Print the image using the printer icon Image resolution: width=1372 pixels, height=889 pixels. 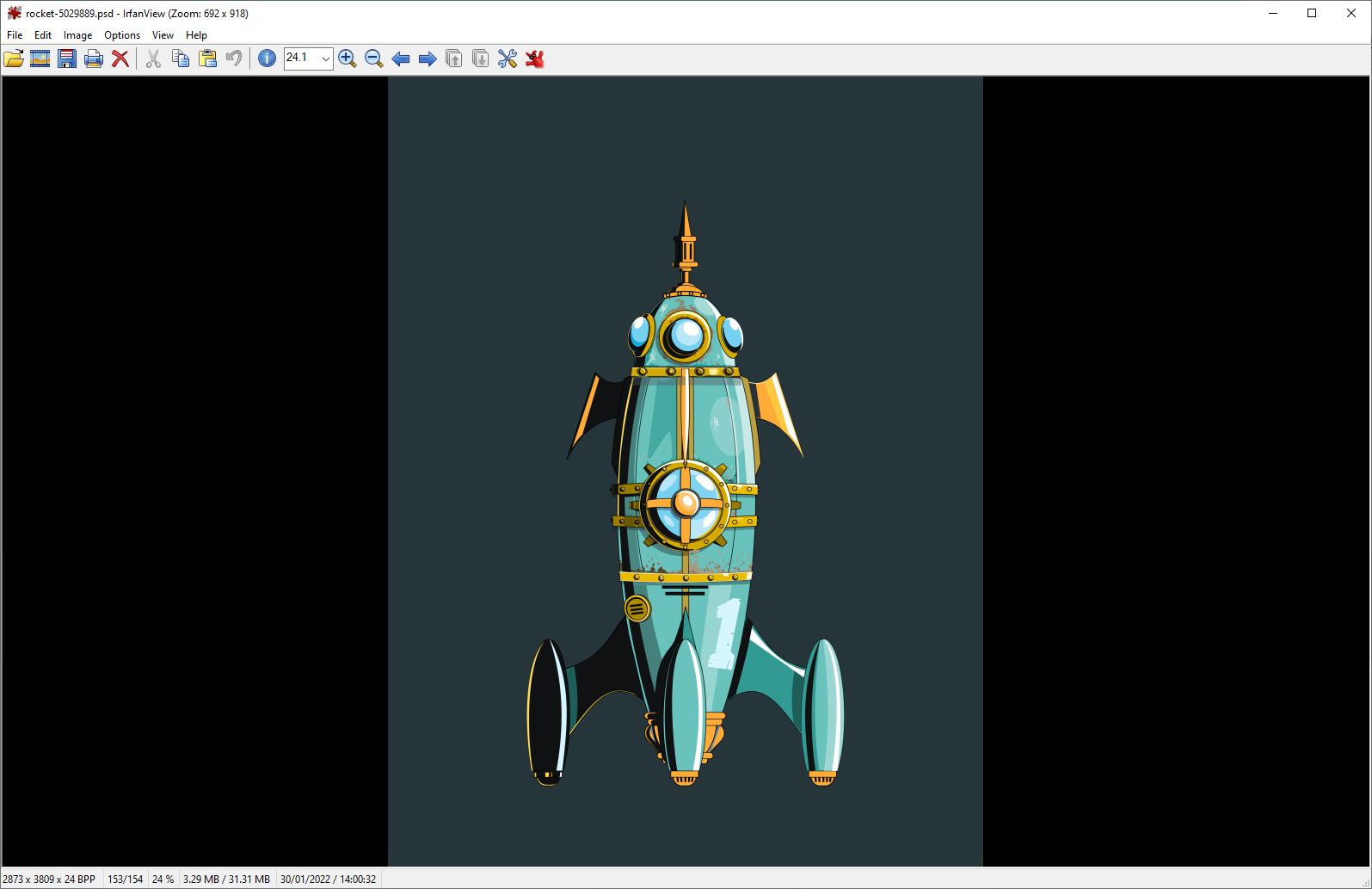[94, 59]
